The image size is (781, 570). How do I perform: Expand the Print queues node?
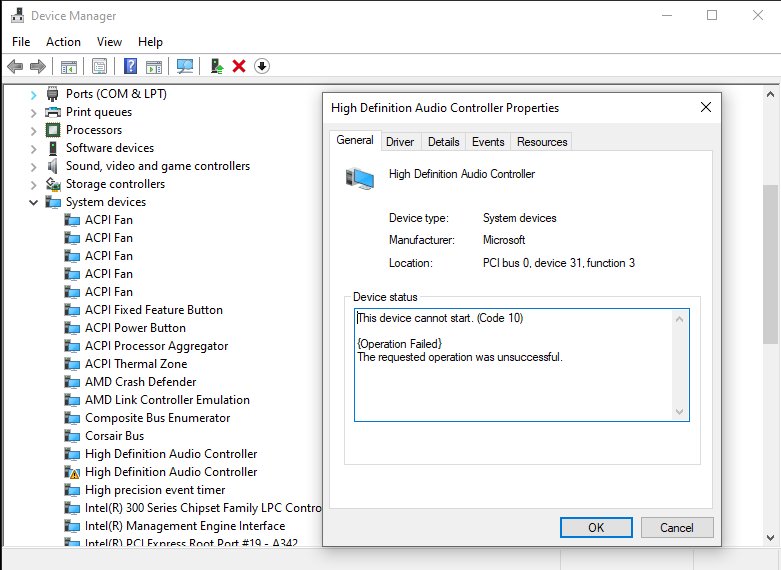[33, 113]
